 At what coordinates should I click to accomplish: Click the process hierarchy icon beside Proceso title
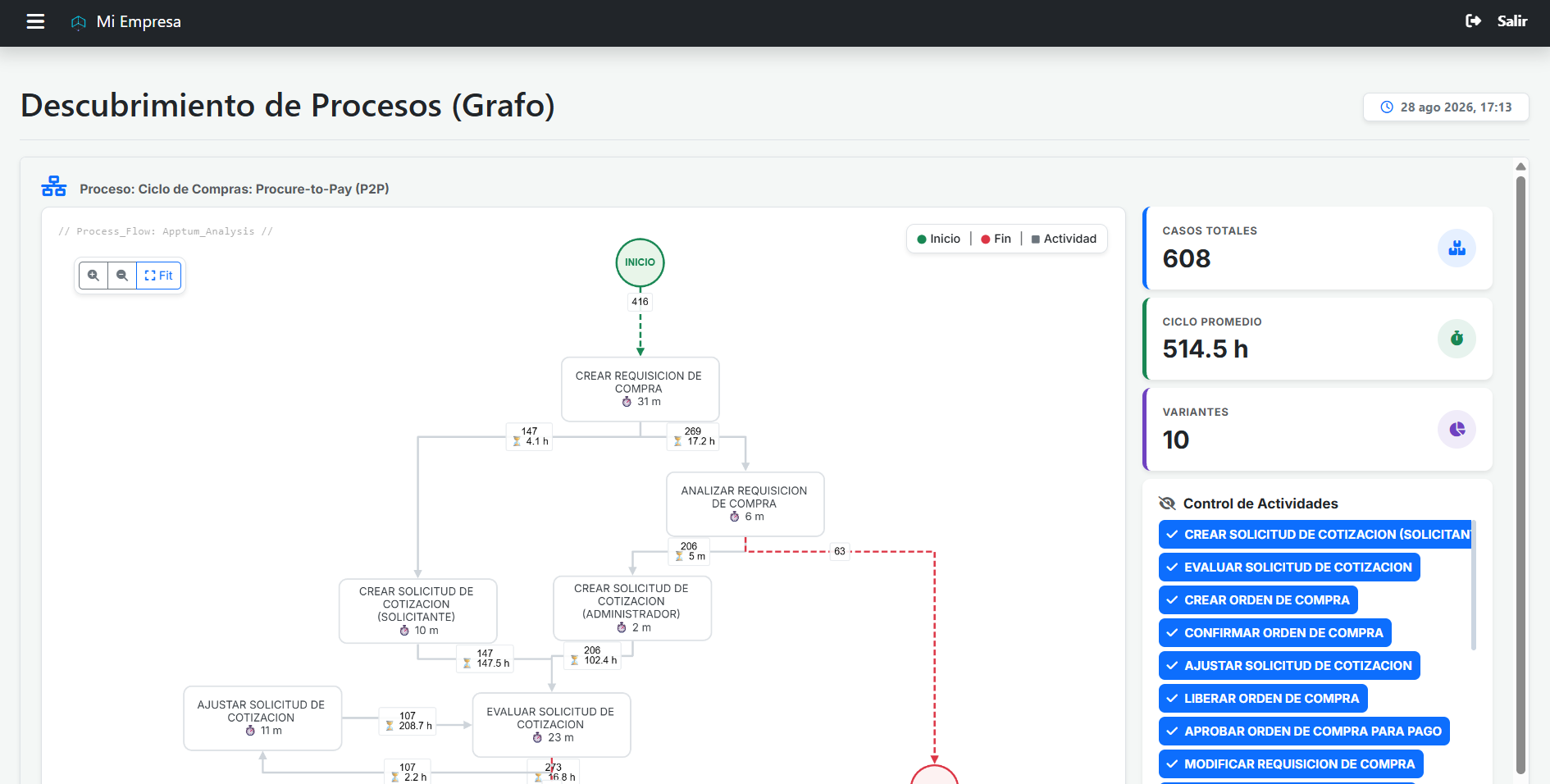click(54, 187)
